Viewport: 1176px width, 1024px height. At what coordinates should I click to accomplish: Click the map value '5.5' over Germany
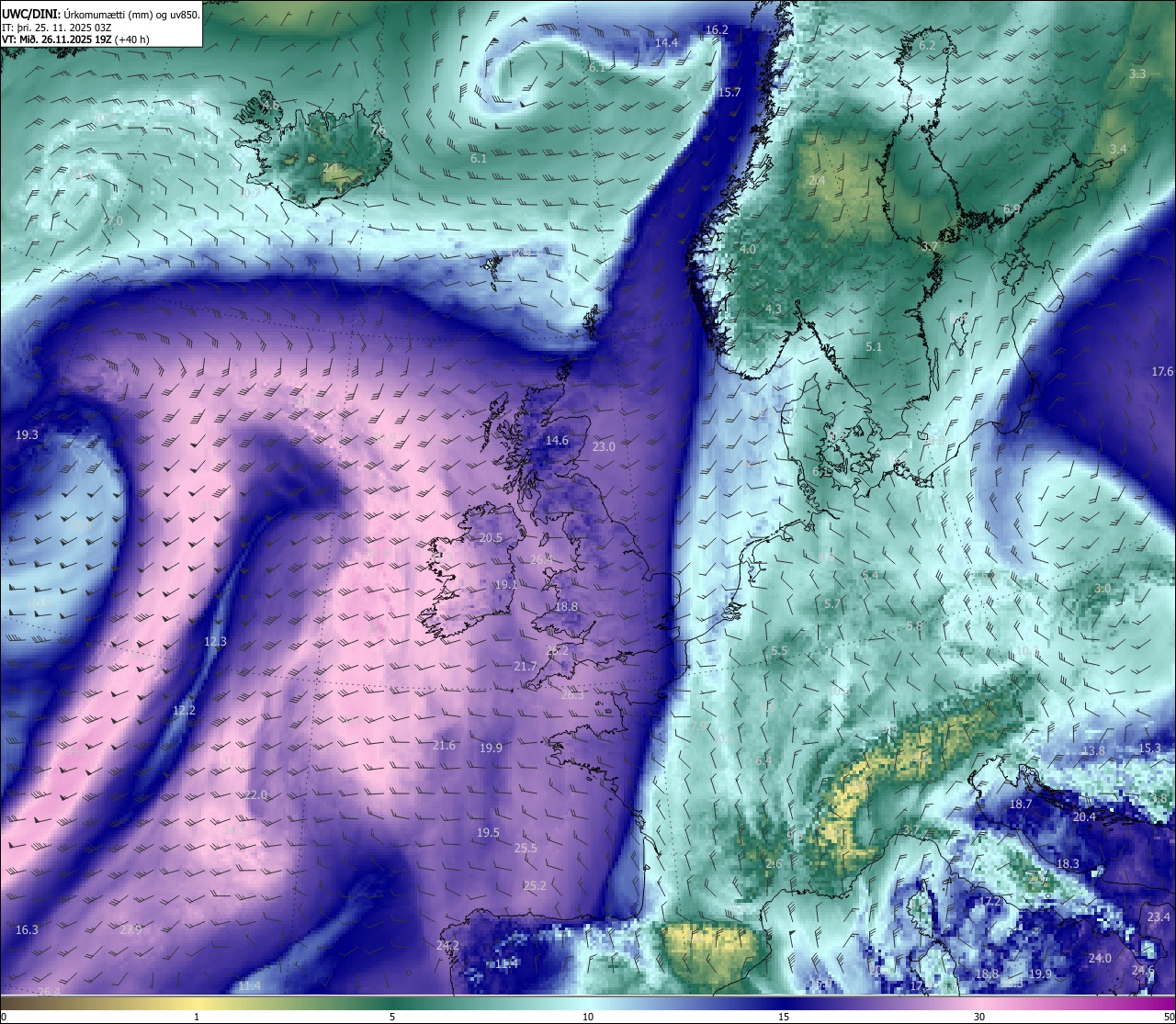click(x=779, y=652)
